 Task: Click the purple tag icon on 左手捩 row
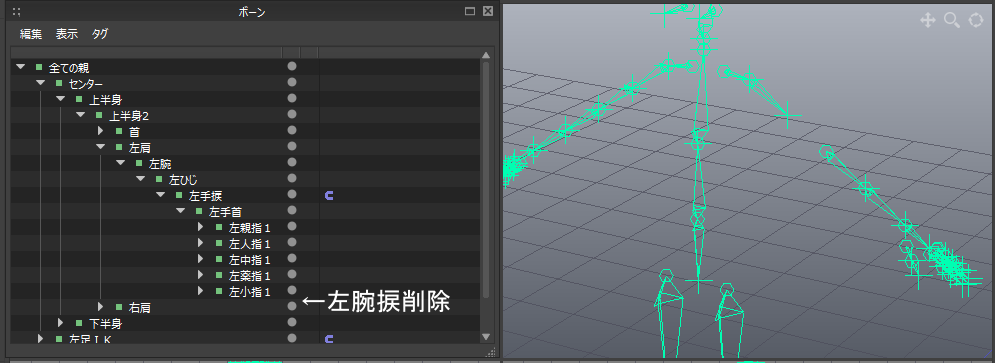pos(329,195)
